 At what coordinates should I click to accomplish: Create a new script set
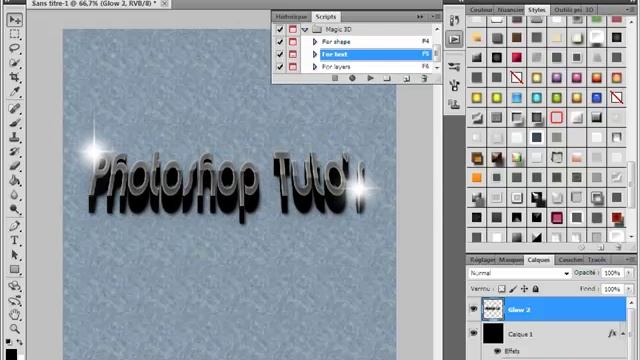click(x=387, y=78)
